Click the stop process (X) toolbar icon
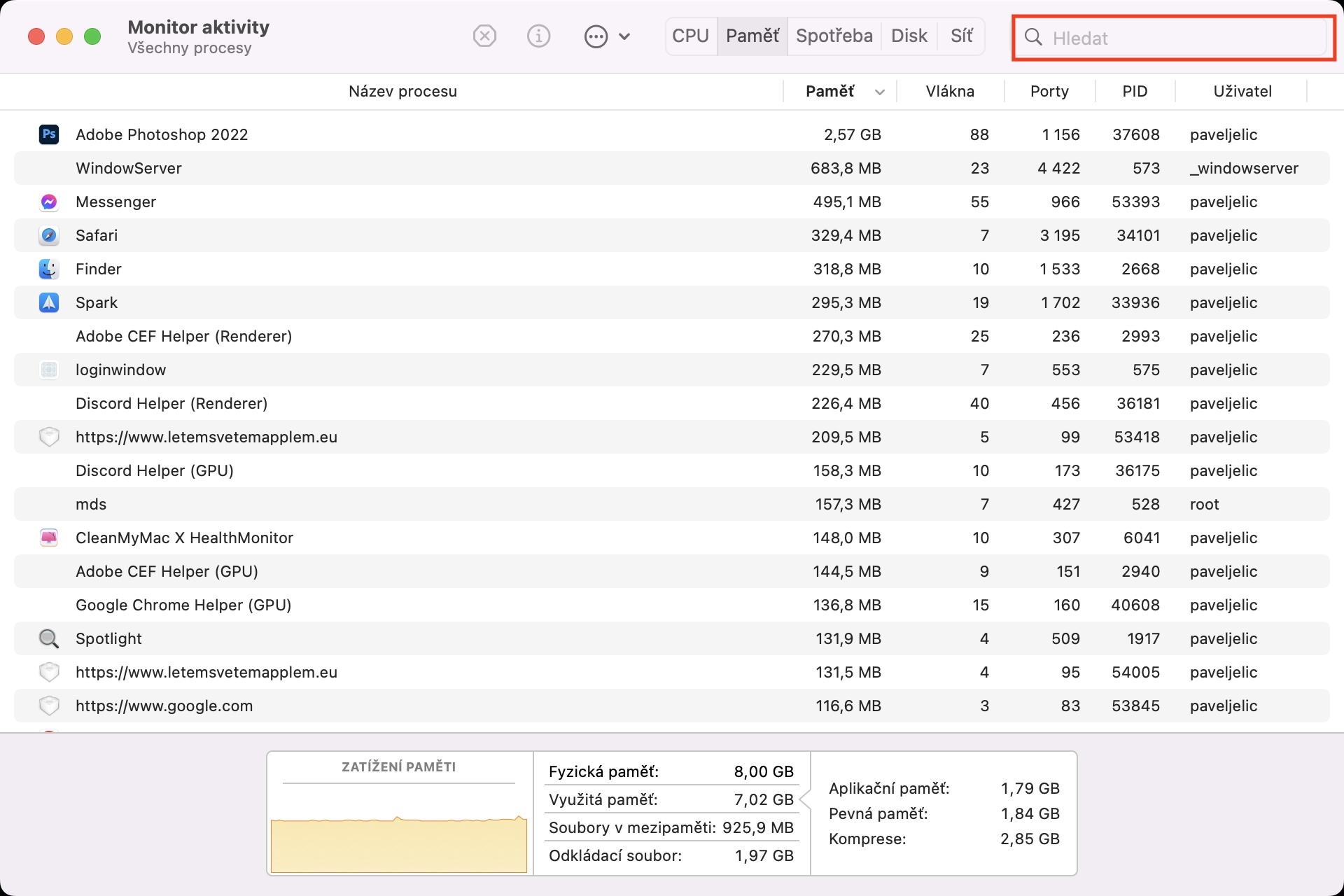 pos(484,36)
